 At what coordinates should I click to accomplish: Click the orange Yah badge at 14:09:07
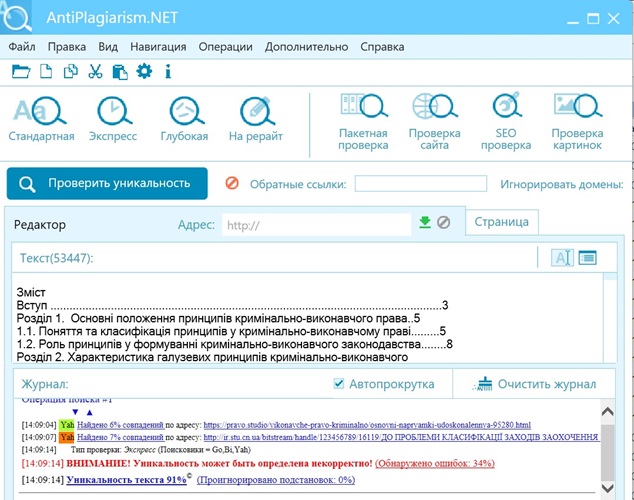(67, 437)
